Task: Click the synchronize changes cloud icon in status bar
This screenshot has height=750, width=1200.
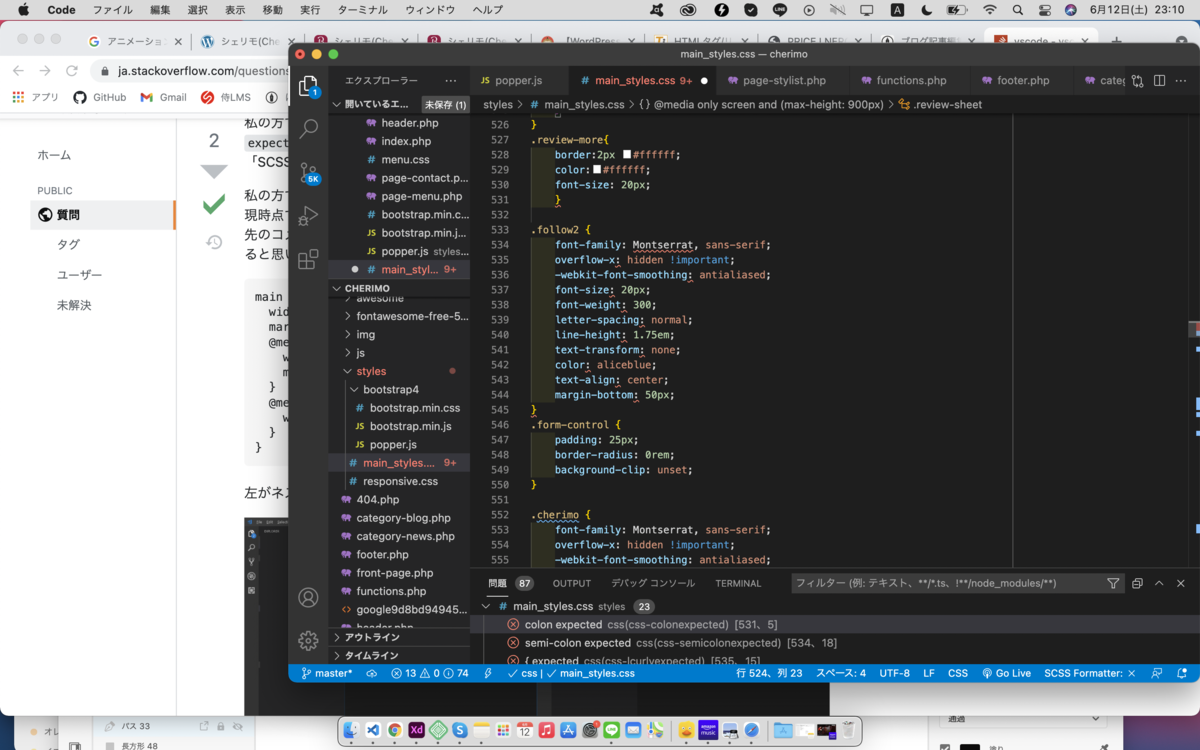Action: click(x=372, y=673)
